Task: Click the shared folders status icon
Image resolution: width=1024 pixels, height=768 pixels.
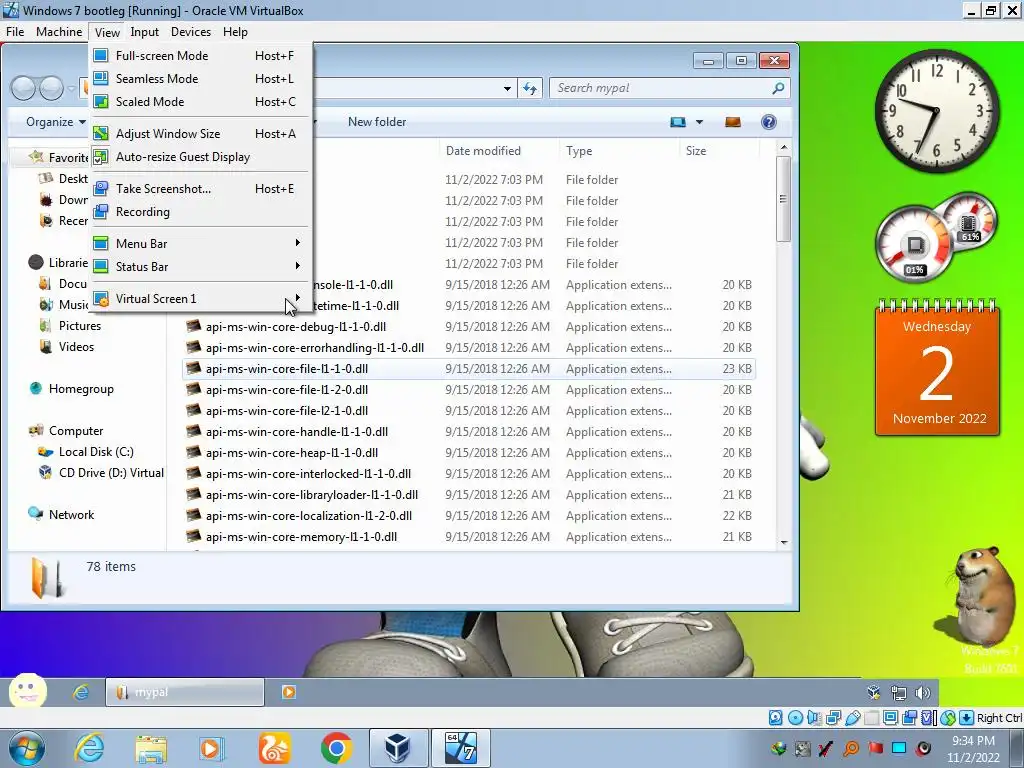Action: click(871, 718)
